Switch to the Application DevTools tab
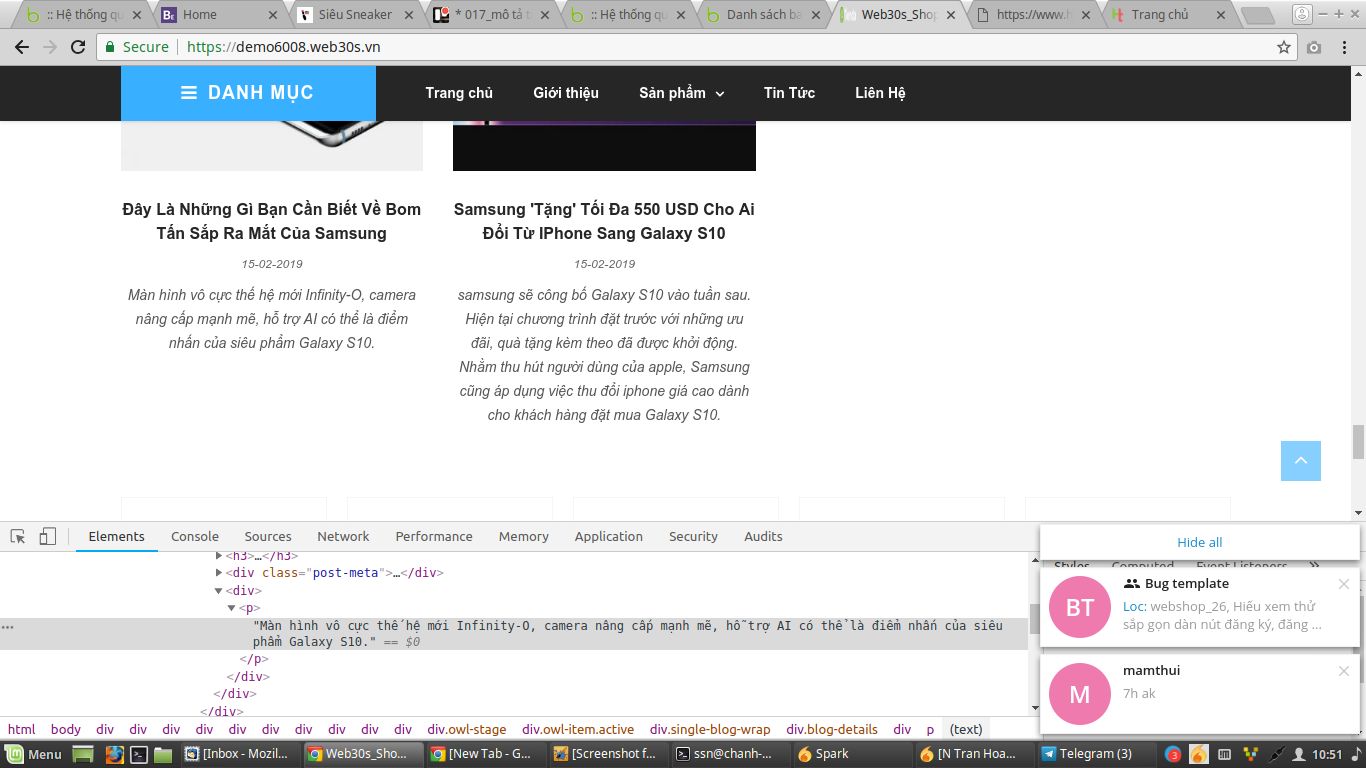 point(609,537)
